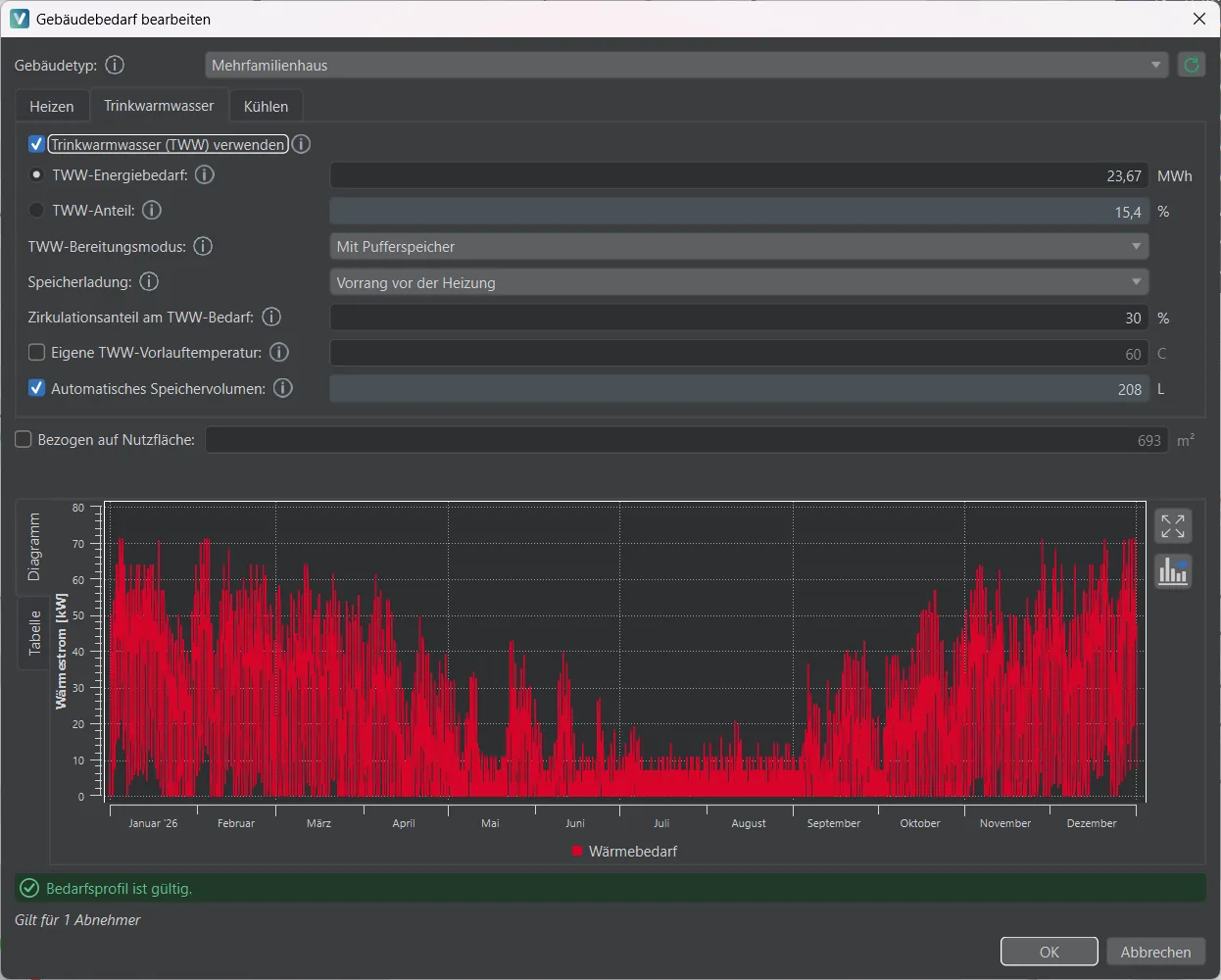The image size is (1221, 980).
Task: Open info for Zirkulationsanteil am TWW-Bedarf
Action: click(271, 317)
